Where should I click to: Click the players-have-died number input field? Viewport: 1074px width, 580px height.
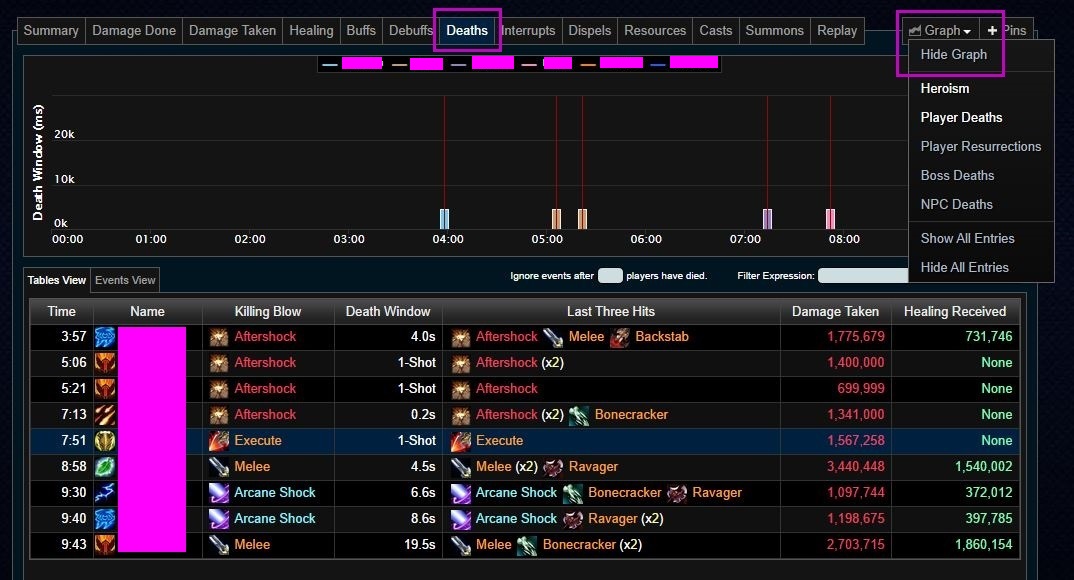[x=610, y=276]
